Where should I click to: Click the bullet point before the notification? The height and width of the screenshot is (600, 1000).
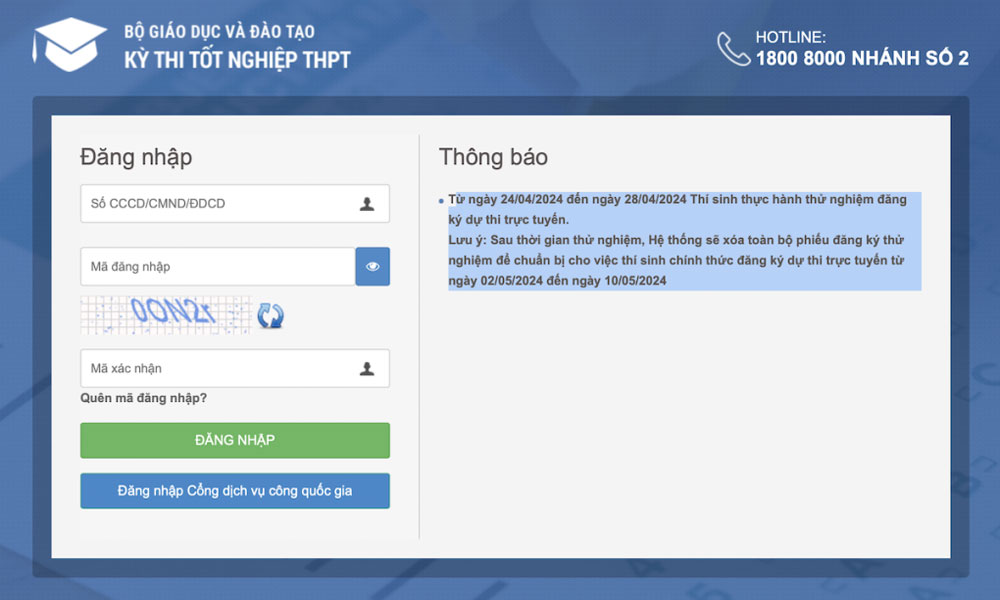click(x=442, y=201)
